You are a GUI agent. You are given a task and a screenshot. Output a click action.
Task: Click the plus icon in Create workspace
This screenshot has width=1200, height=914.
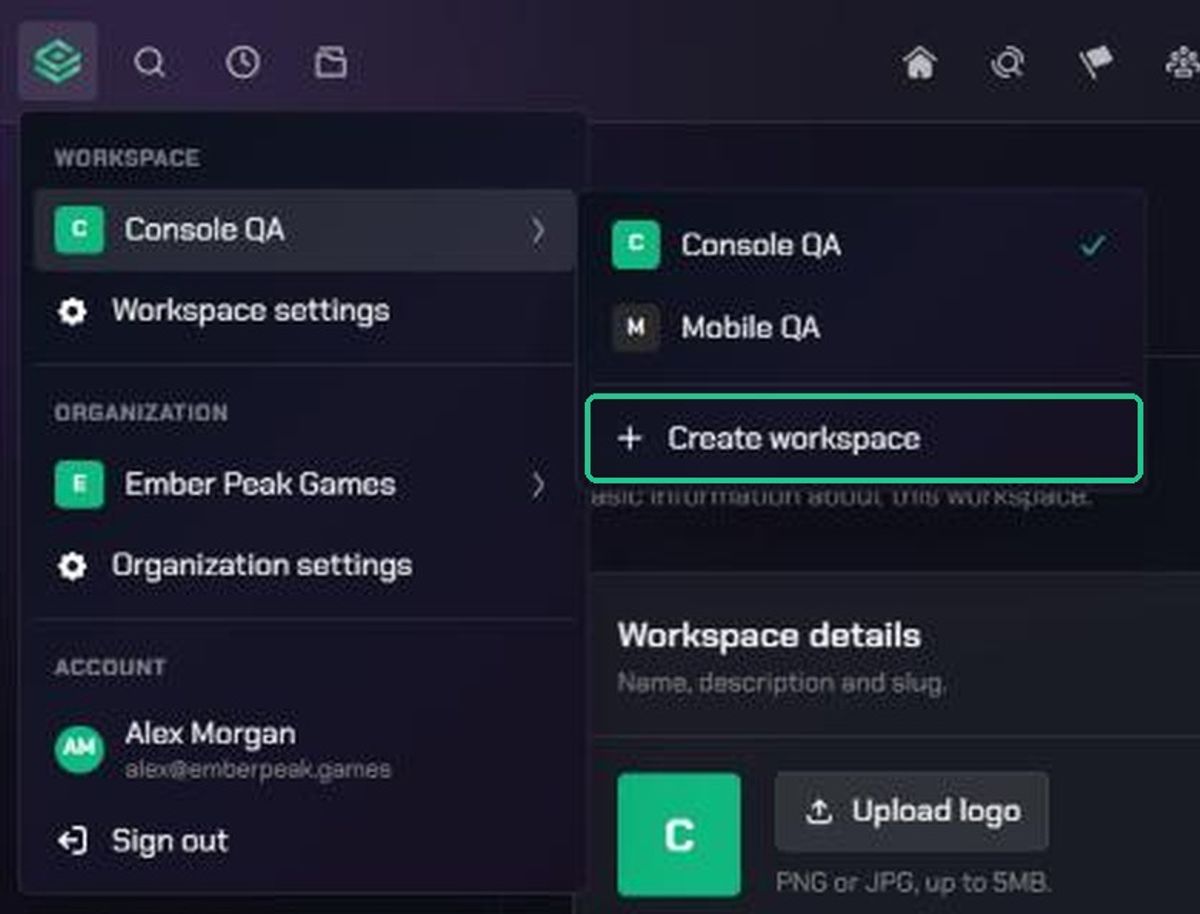tap(629, 438)
